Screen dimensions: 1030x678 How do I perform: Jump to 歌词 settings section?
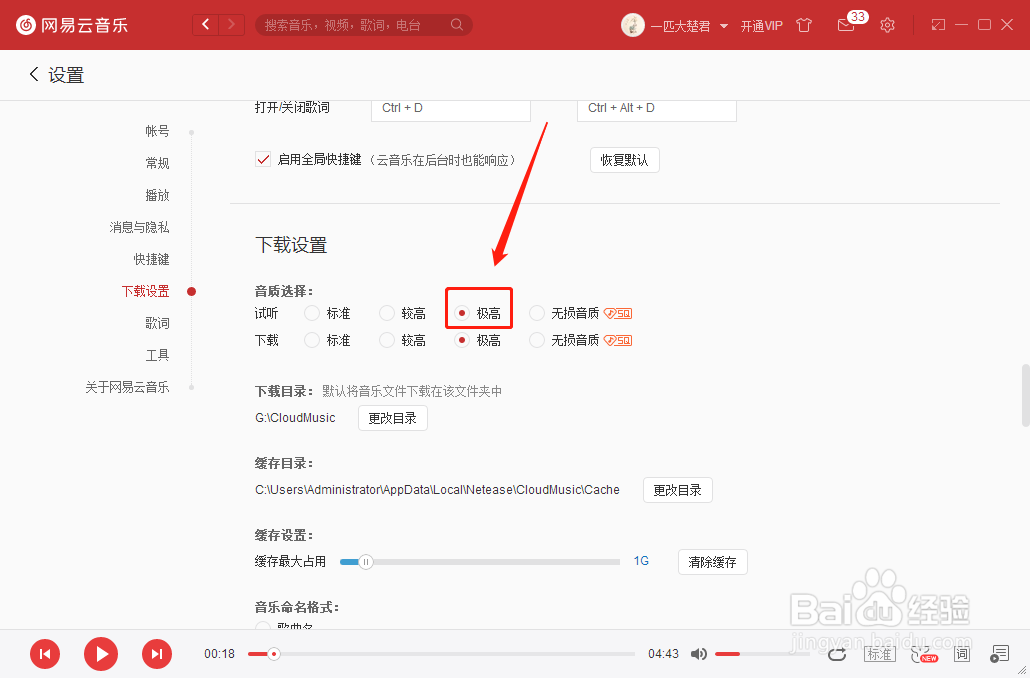pyautogui.click(x=158, y=323)
